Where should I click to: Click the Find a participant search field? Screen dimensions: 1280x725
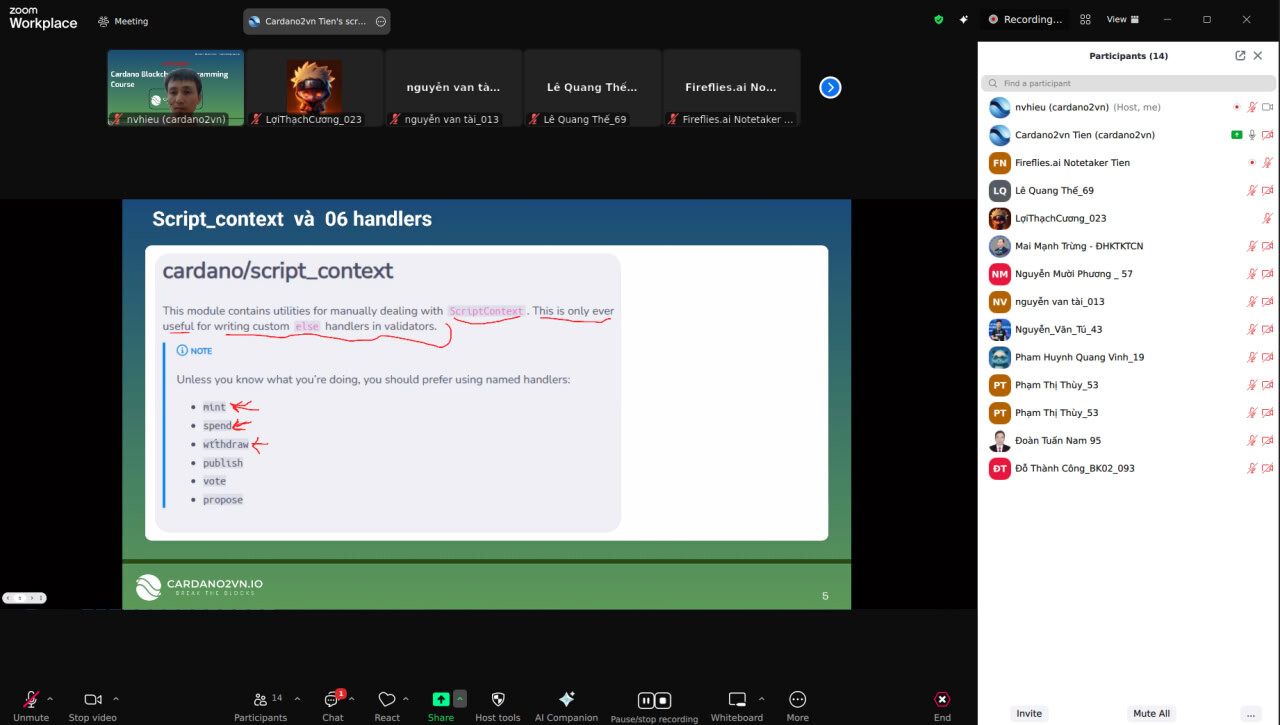coord(1128,83)
